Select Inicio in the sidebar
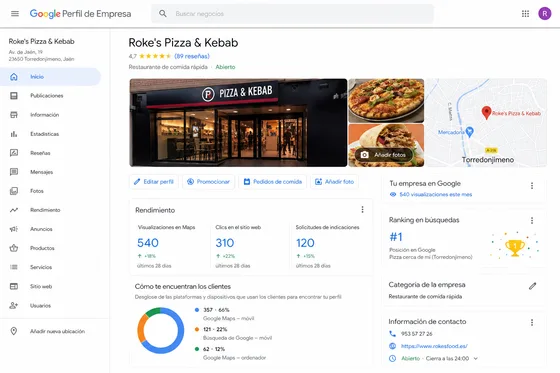Screen dimensions: 560x373 (50, 77)
